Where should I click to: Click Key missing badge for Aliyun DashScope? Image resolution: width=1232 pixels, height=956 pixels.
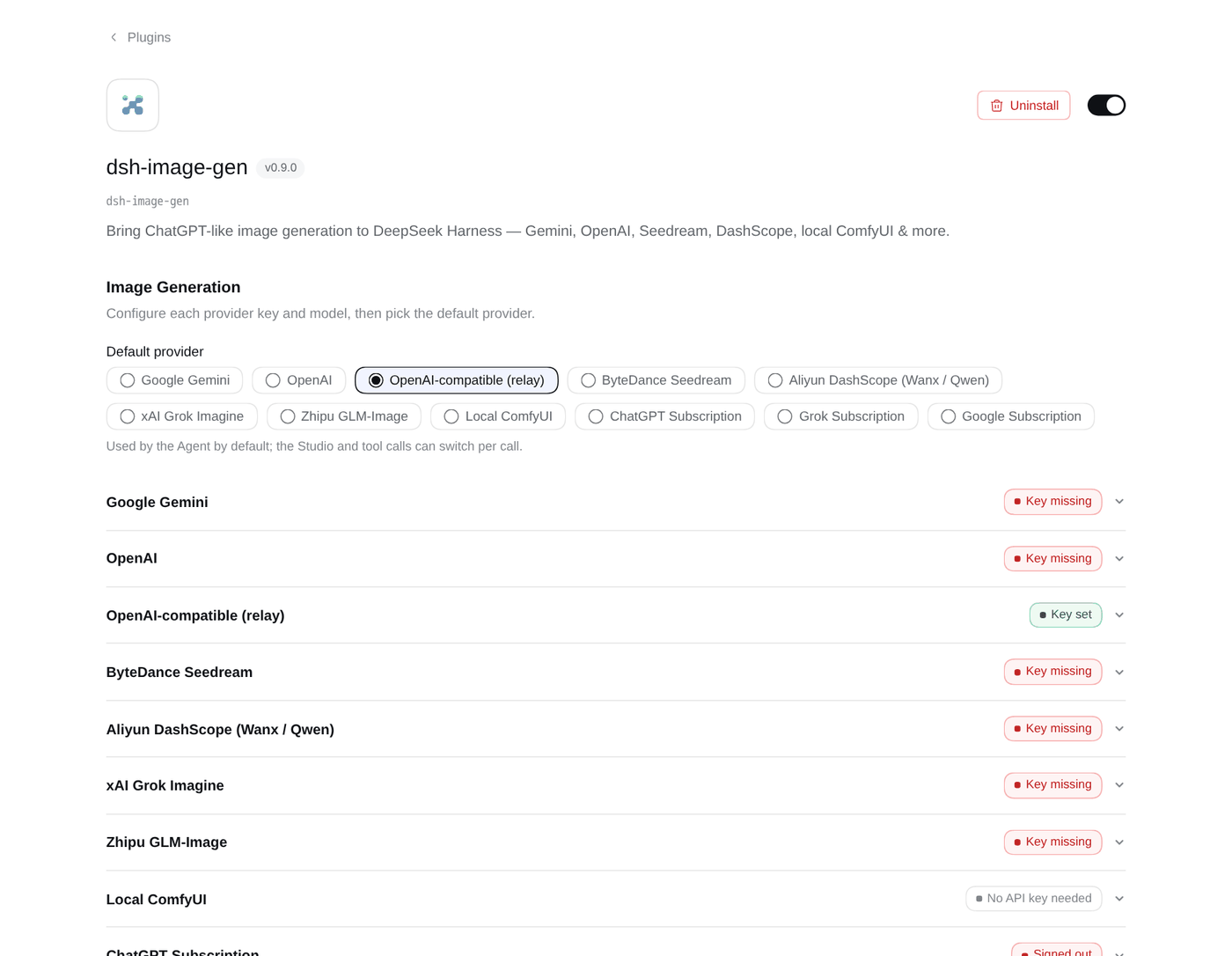1052,729
